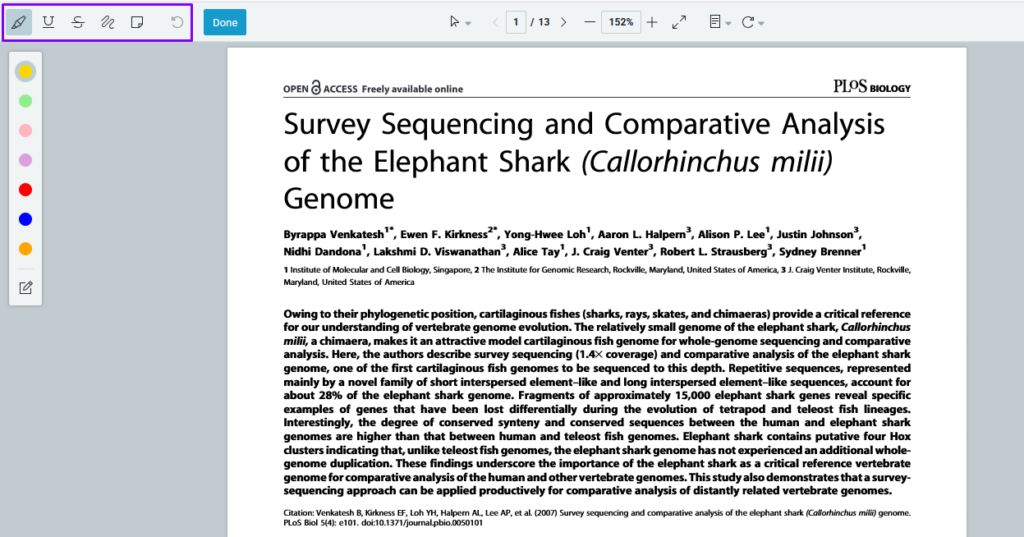
Task: Select the sticky note tool
Action: [138, 22]
